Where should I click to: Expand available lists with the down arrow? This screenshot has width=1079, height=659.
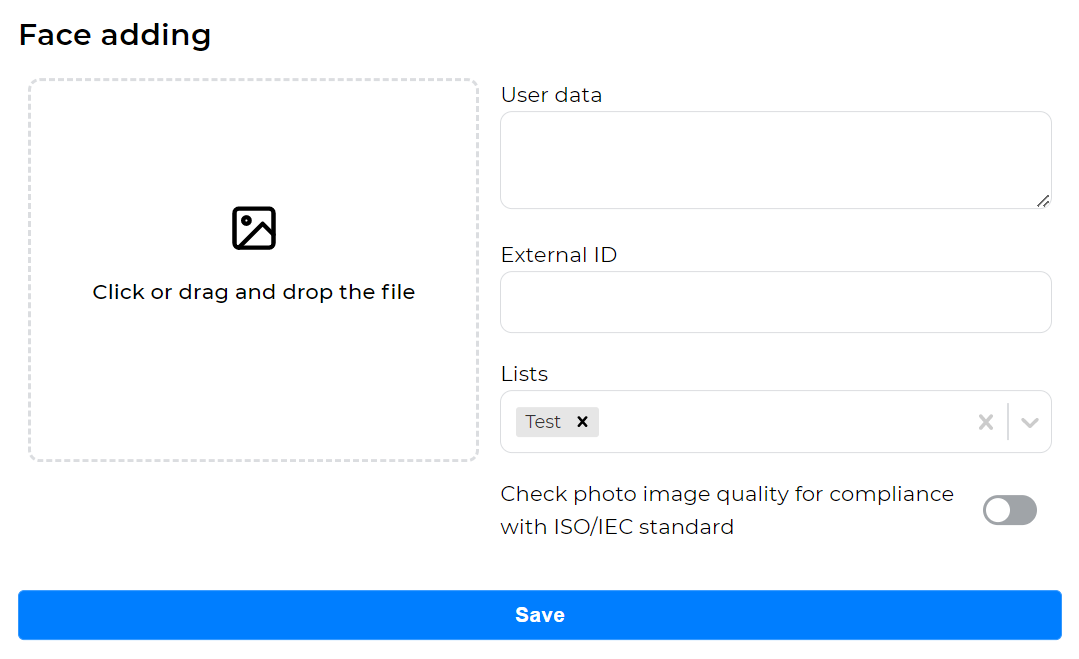(1030, 421)
